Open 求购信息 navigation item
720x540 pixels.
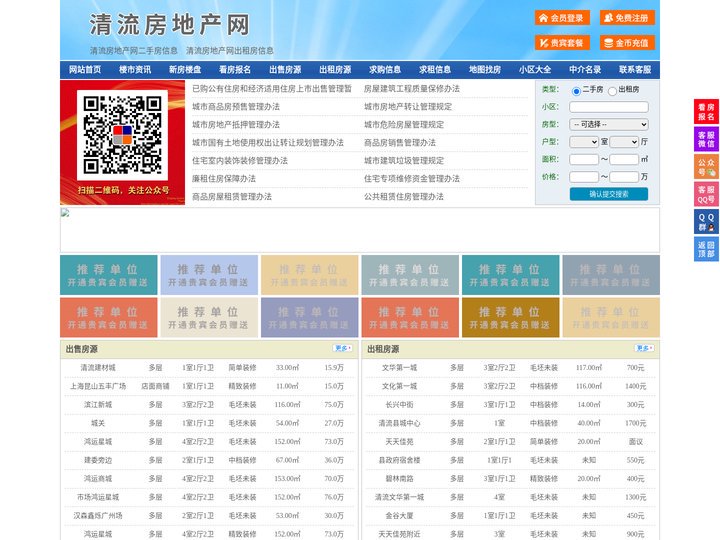click(x=385, y=70)
